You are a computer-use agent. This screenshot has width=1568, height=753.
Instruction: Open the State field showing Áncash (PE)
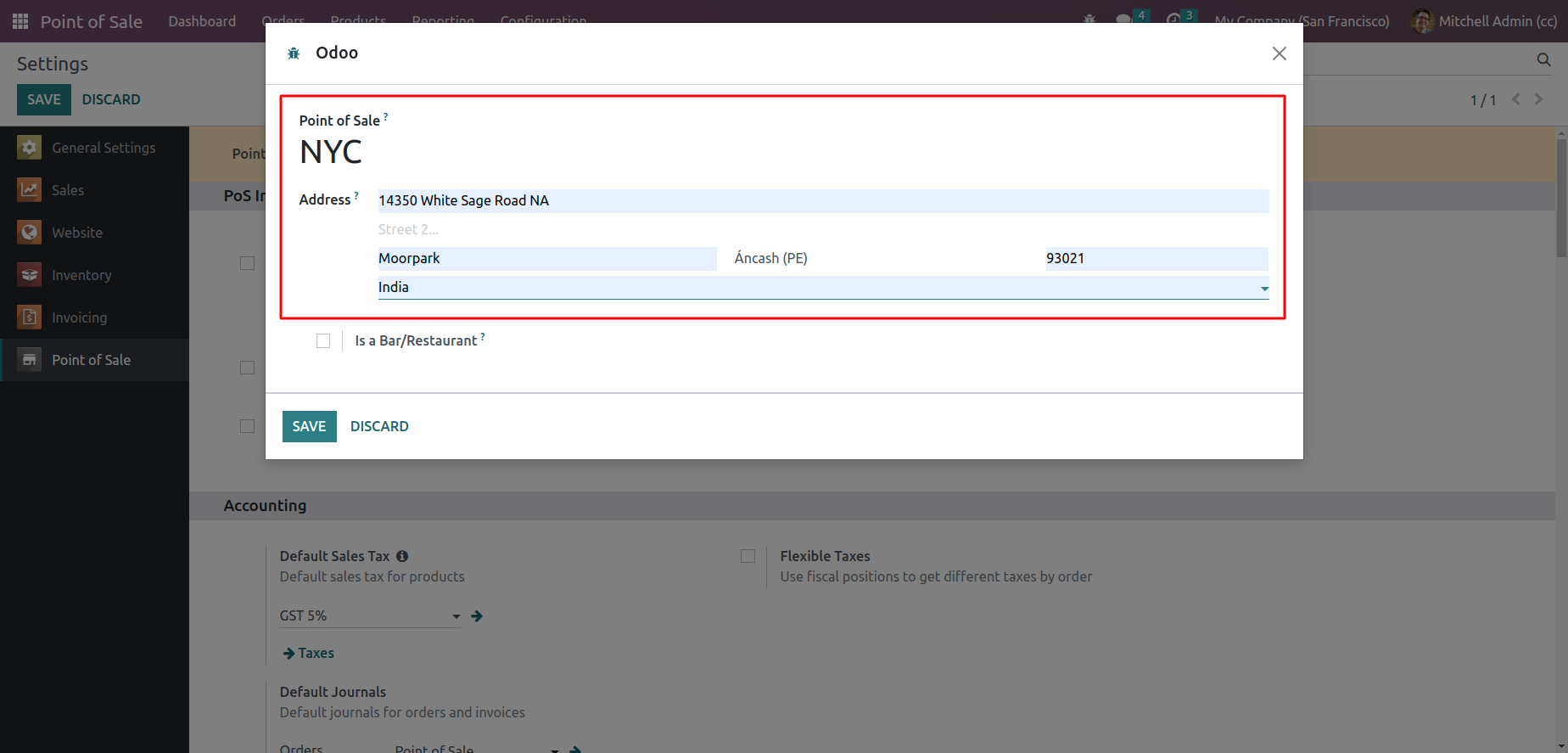[882, 259]
